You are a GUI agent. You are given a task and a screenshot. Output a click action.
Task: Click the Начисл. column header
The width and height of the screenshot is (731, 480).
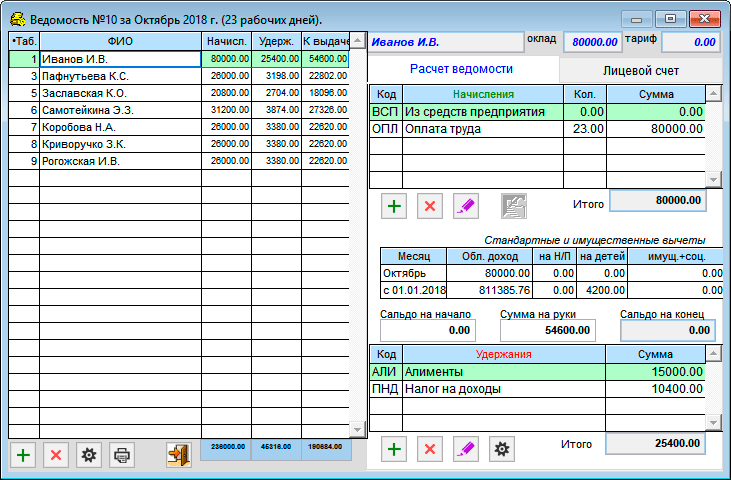coord(227,41)
